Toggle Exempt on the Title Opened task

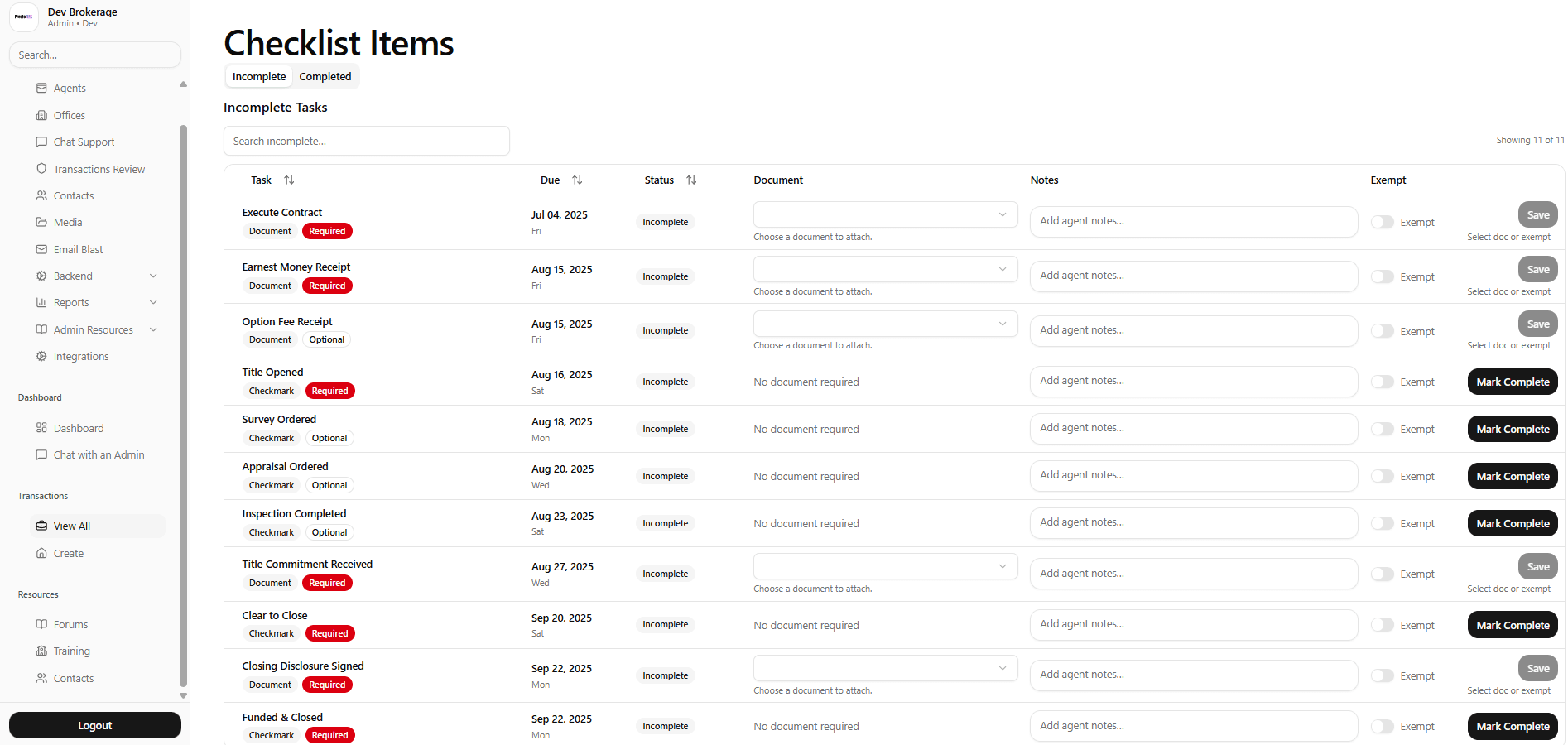pos(1381,382)
